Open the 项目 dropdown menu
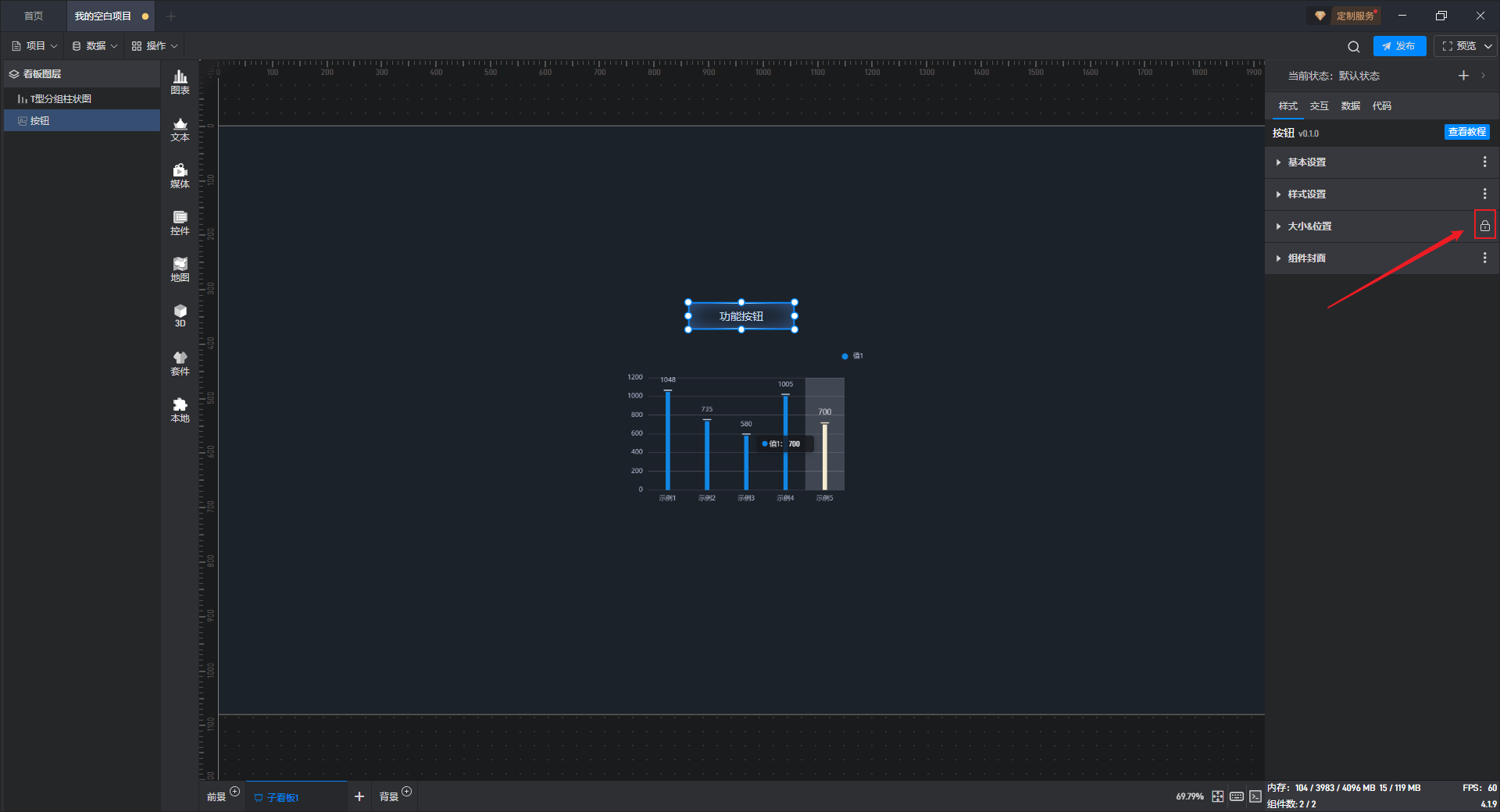The image size is (1500, 812). coord(34,46)
